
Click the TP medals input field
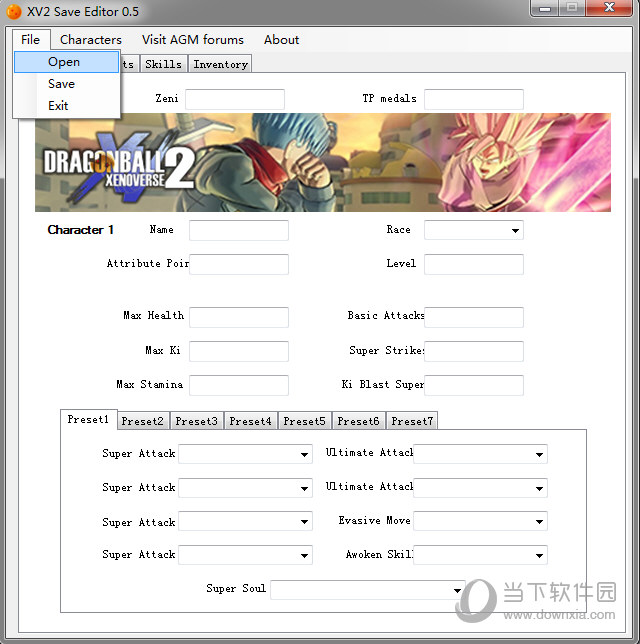click(x=474, y=99)
